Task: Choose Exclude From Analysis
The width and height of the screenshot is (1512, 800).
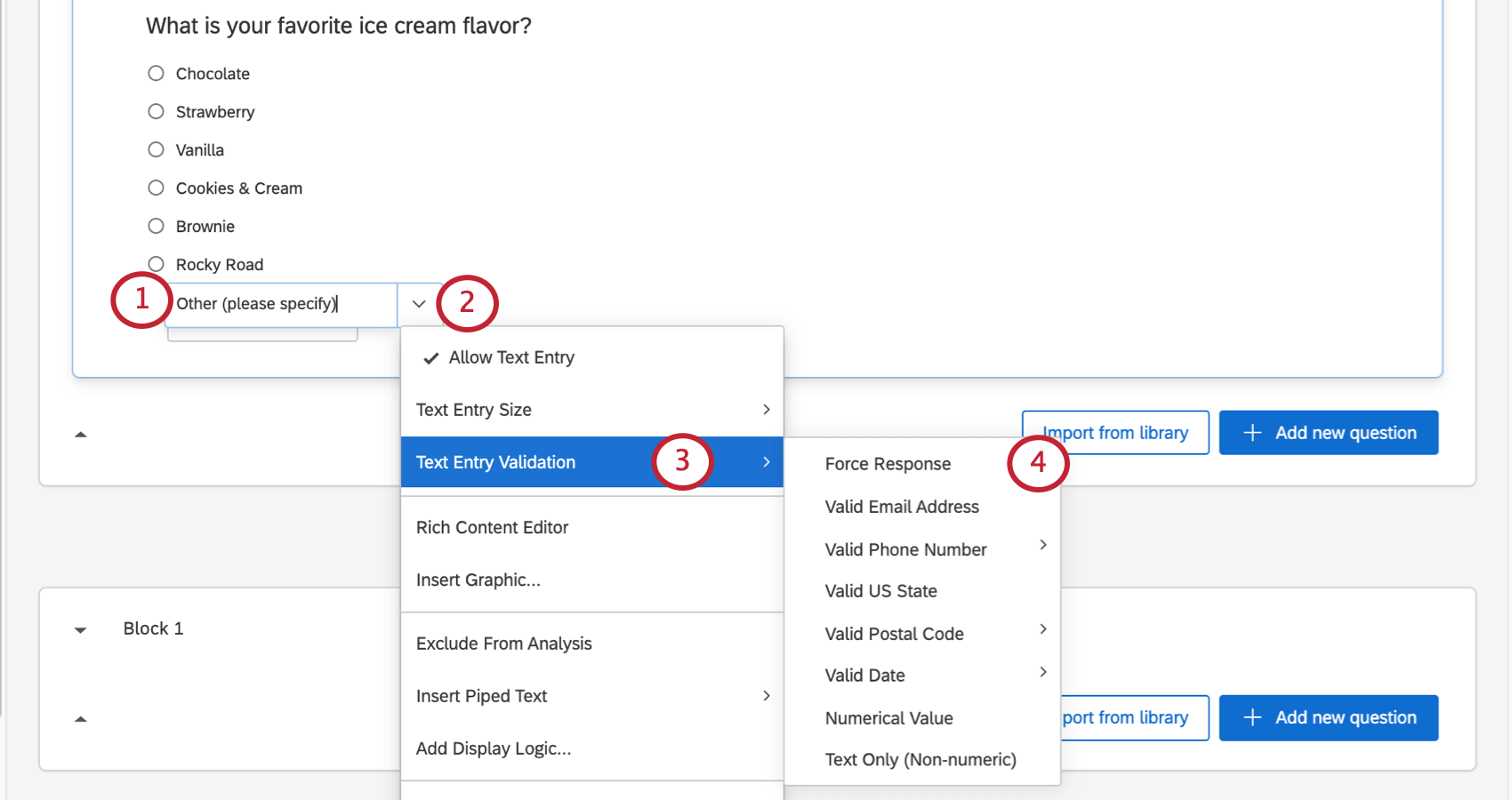Action: (x=504, y=643)
